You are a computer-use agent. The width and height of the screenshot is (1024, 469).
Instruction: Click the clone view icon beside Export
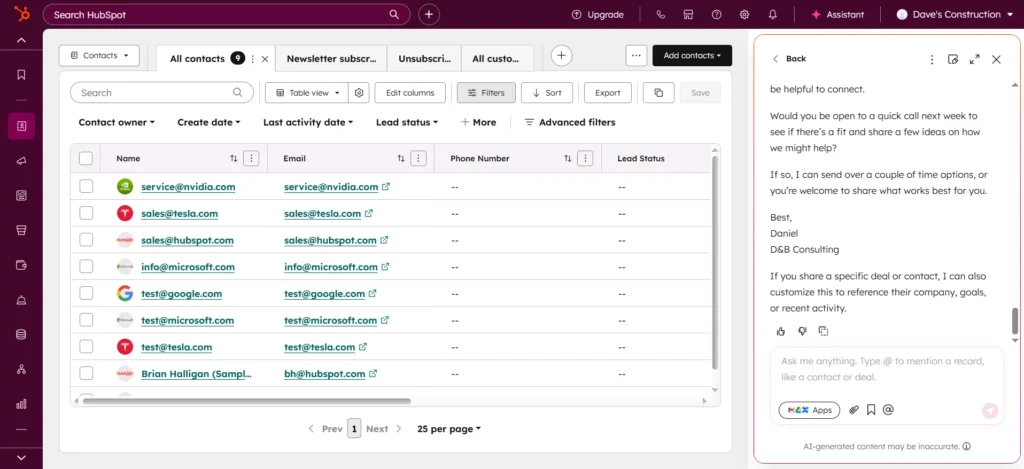click(658, 93)
